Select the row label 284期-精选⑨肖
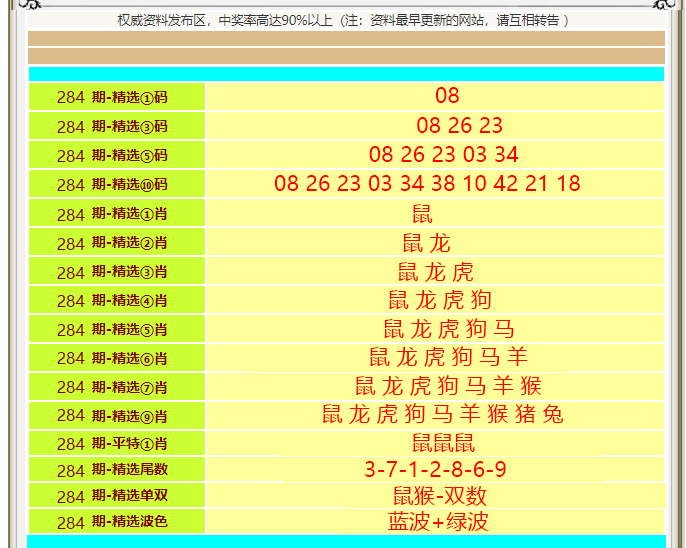The width and height of the screenshot is (686, 548). (112, 415)
